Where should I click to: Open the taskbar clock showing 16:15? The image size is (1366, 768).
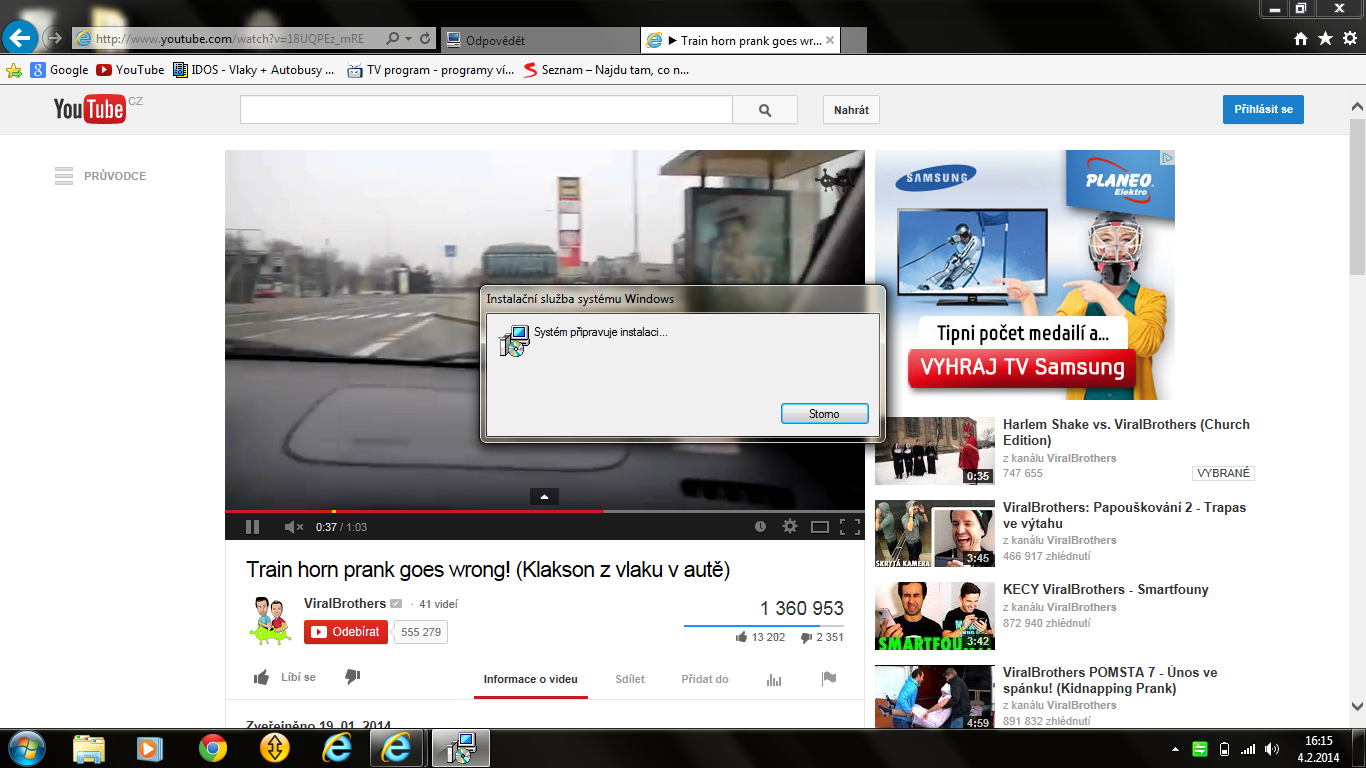[x=1319, y=749]
